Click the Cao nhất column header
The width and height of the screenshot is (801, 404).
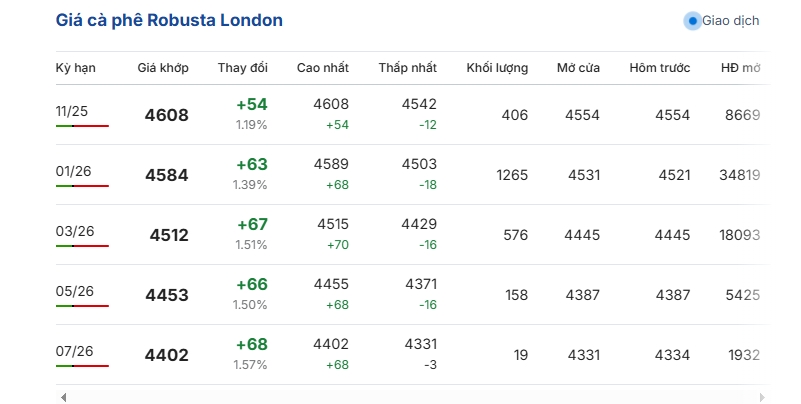click(323, 68)
